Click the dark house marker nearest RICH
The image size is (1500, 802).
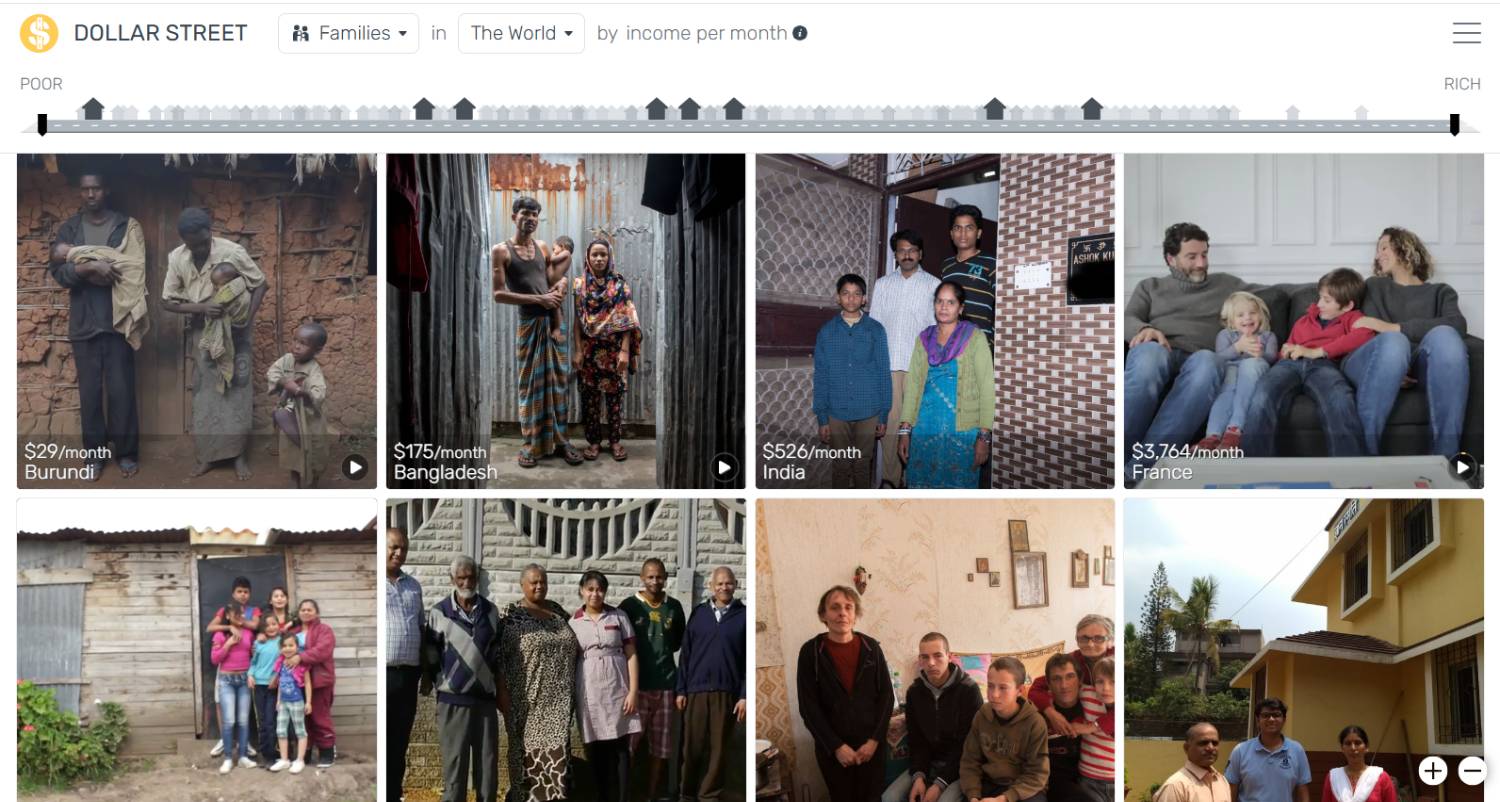pyautogui.click(x=1092, y=109)
